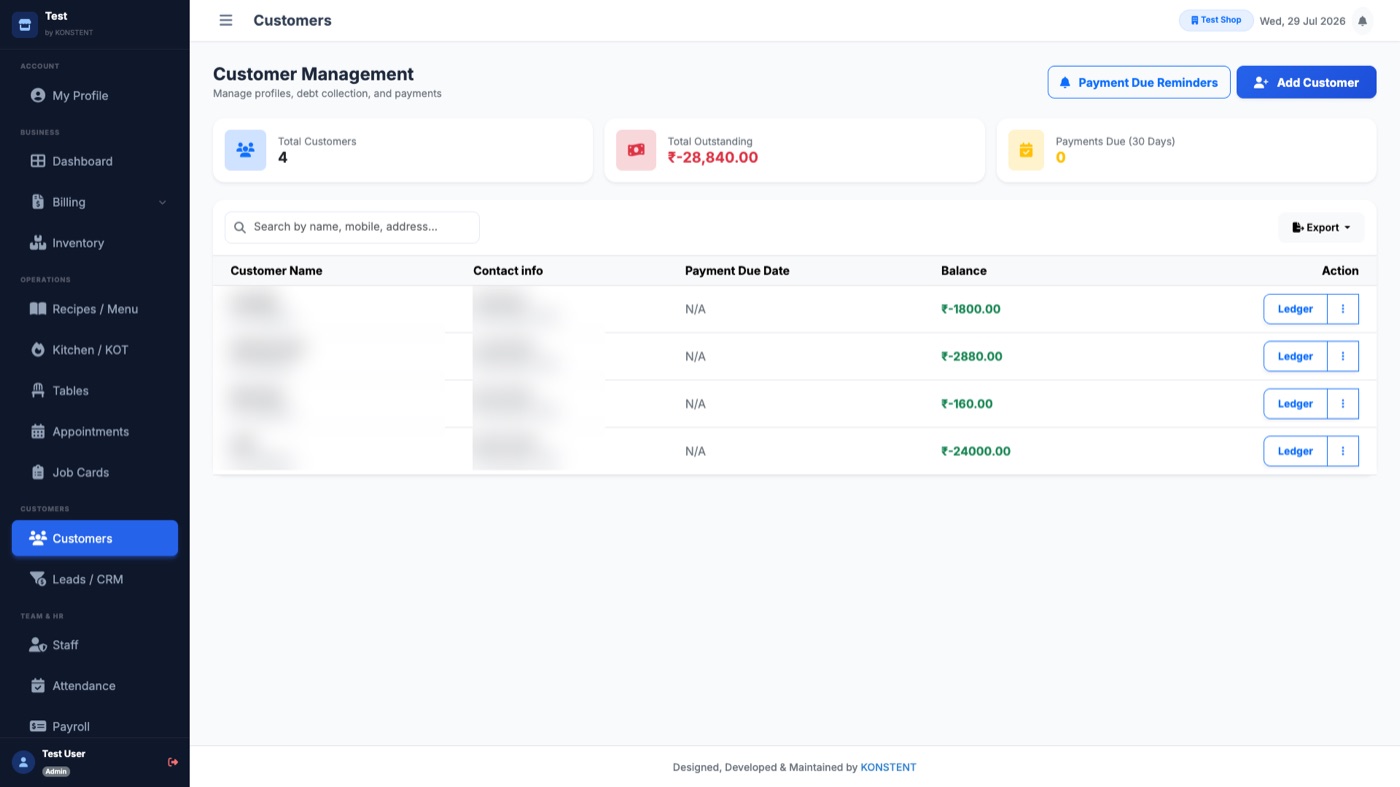The height and width of the screenshot is (787, 1400).
Task: Click the date Wed, 29 Jul 2026
Action: point(1302,21)
